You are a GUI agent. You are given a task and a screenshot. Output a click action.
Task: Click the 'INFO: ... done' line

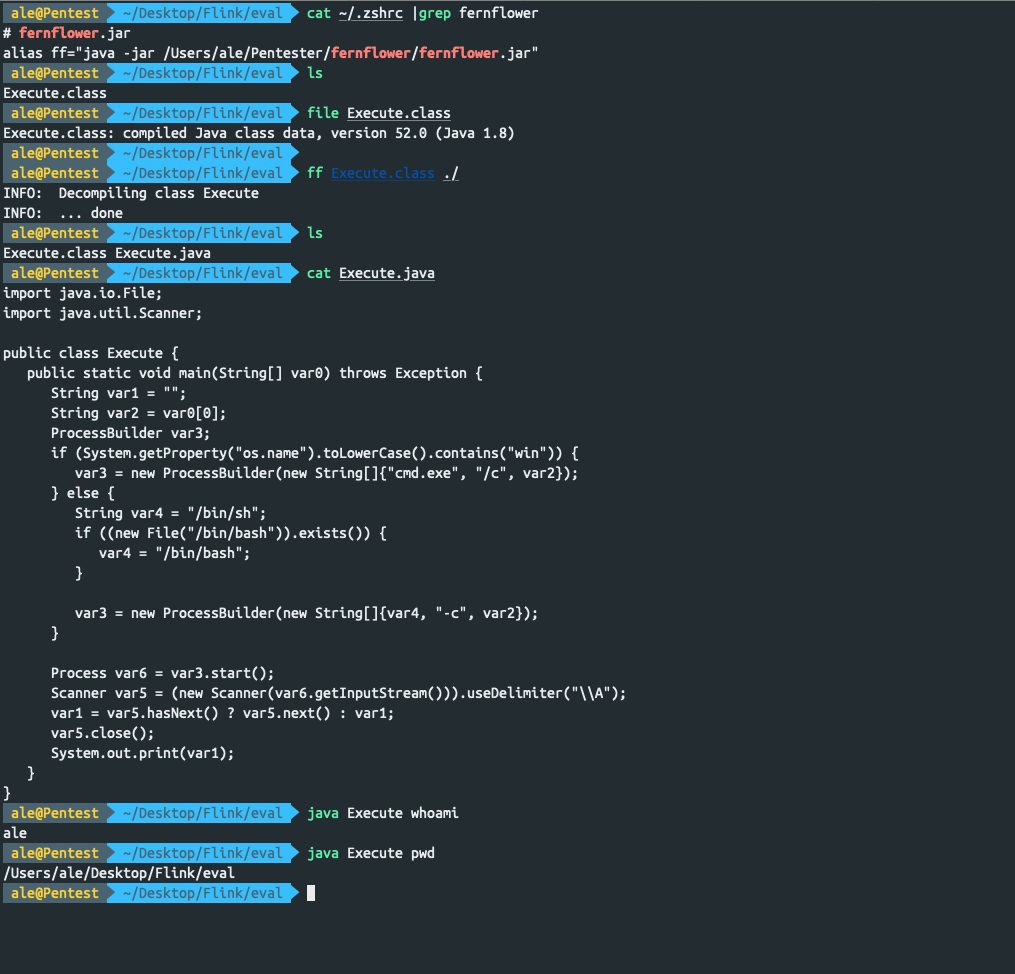pos(63,214)
